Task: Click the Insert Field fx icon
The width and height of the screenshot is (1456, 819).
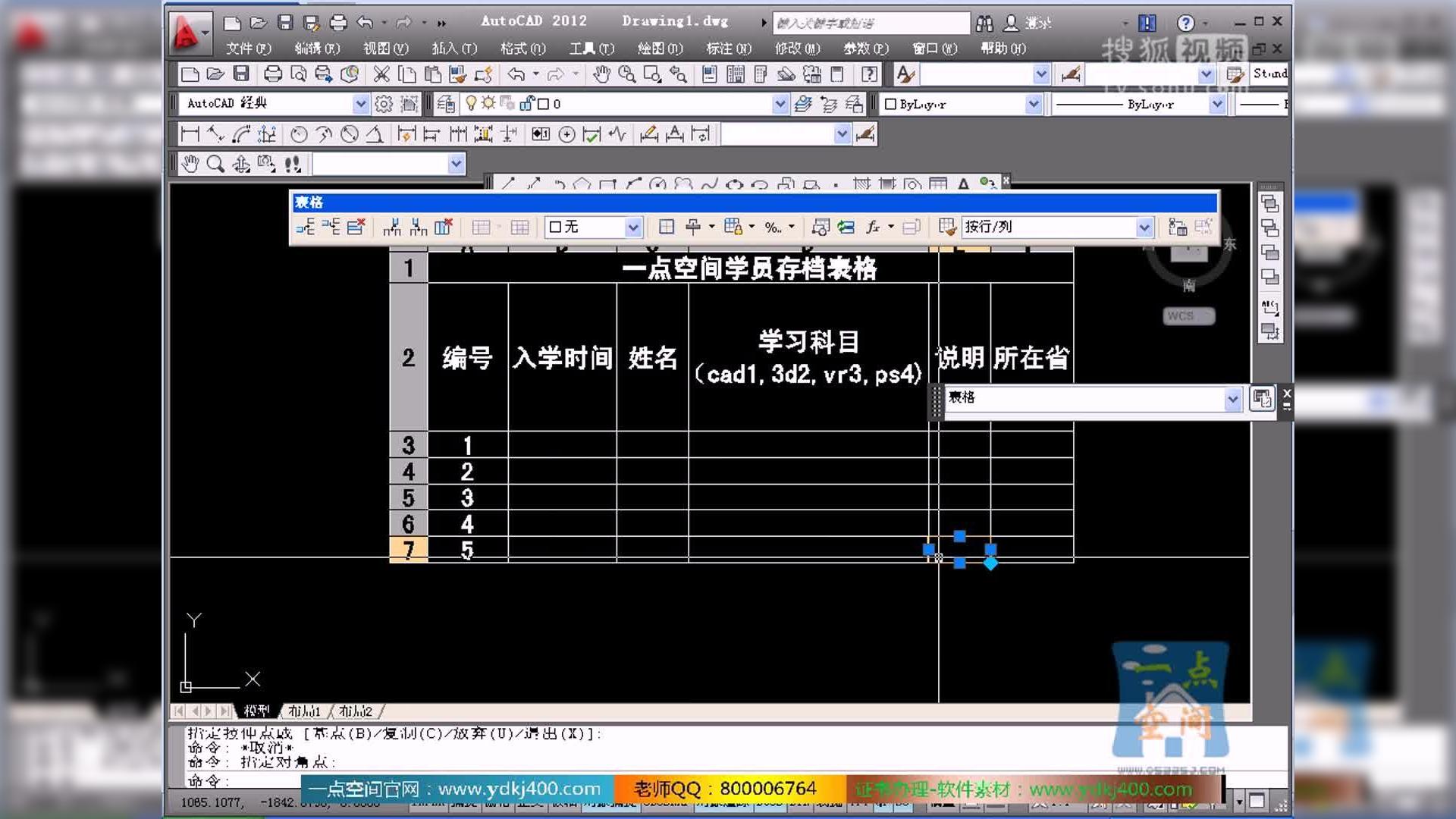Action: [x=874, y=227]
